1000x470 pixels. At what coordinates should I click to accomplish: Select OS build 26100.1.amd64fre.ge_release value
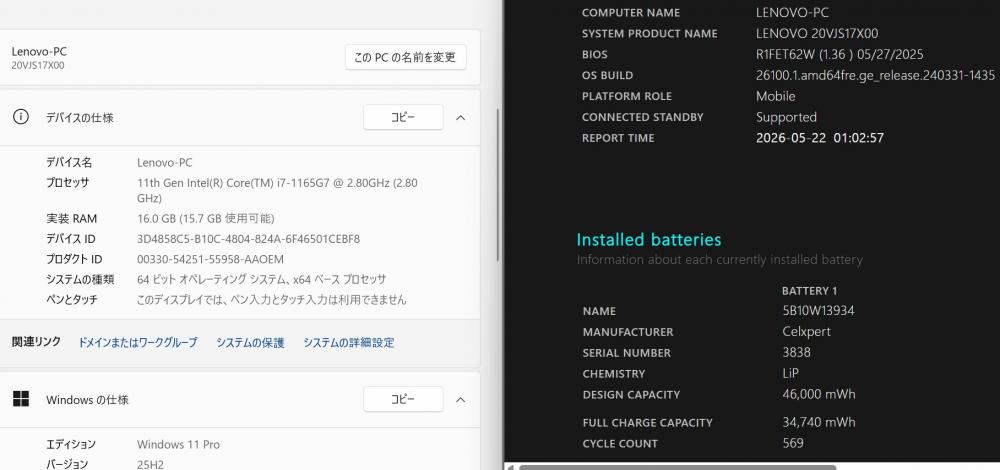point(875,75)
